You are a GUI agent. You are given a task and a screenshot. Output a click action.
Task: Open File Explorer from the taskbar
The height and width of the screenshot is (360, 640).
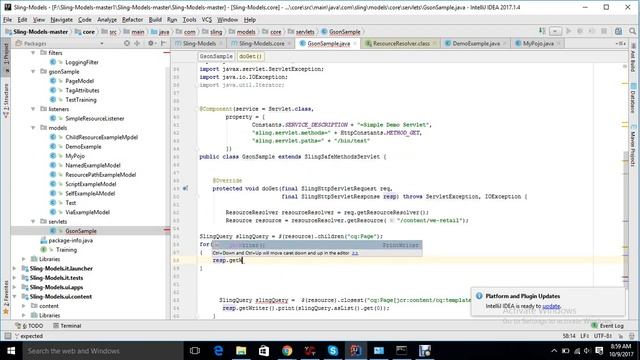[241, 351]
